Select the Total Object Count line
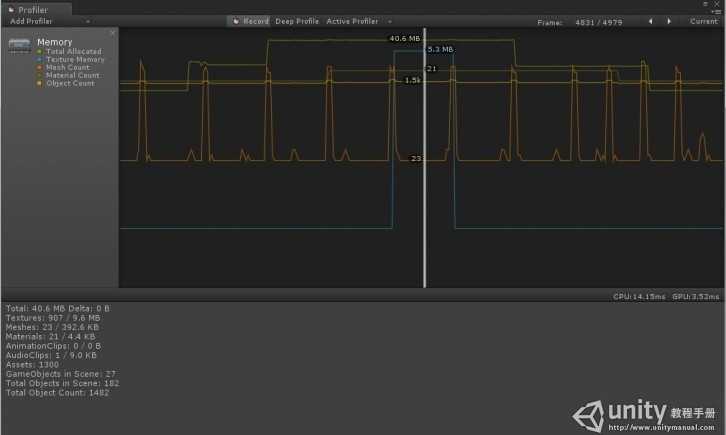726x435 pixels. click(x=57, y=392)
